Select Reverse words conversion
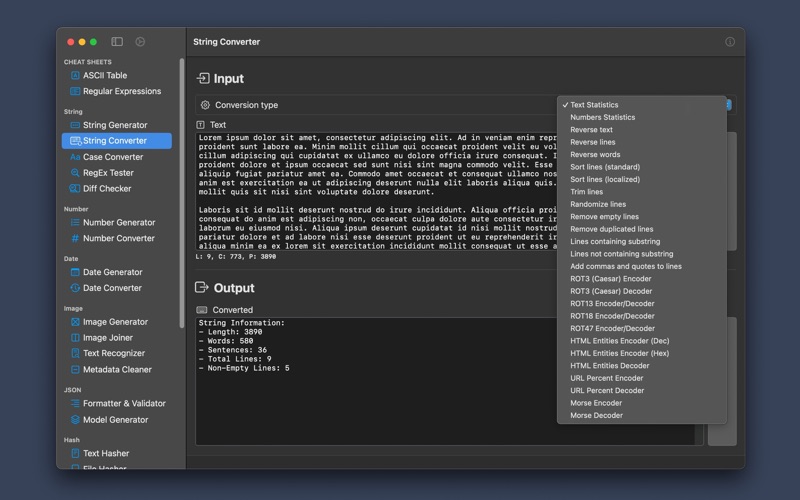The height and width of the screenshot is (500, 800). click(x=642, y=155)
